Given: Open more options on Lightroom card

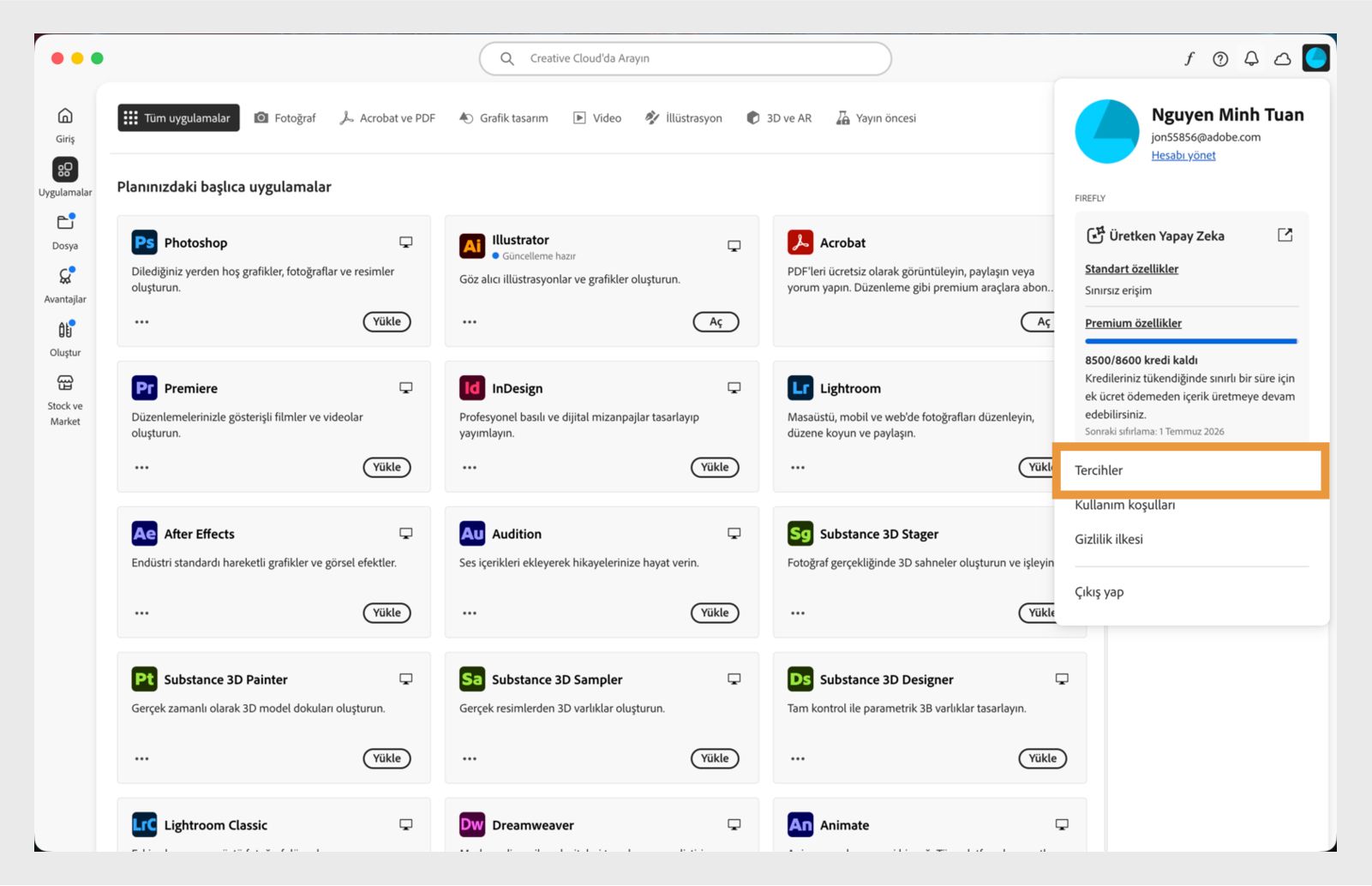Looking at the screenshot, I should 798,468.
